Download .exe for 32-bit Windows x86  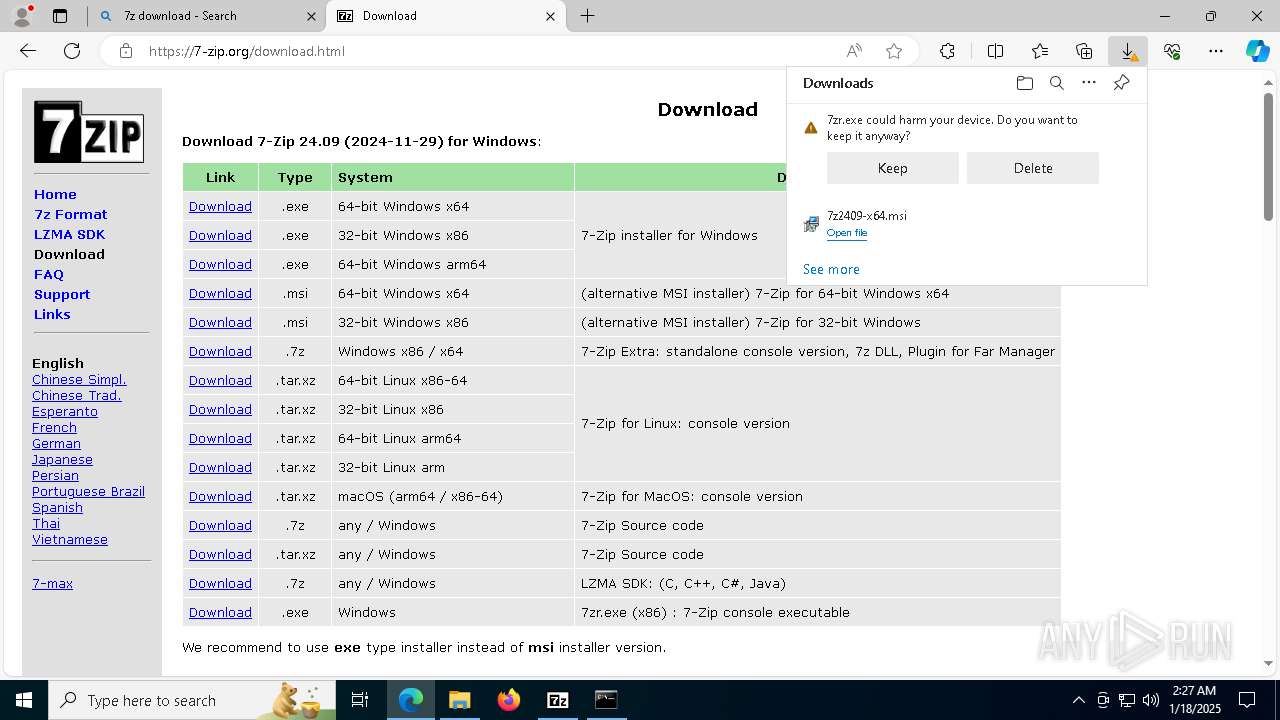pyautogui.click(x=220, y=235)
